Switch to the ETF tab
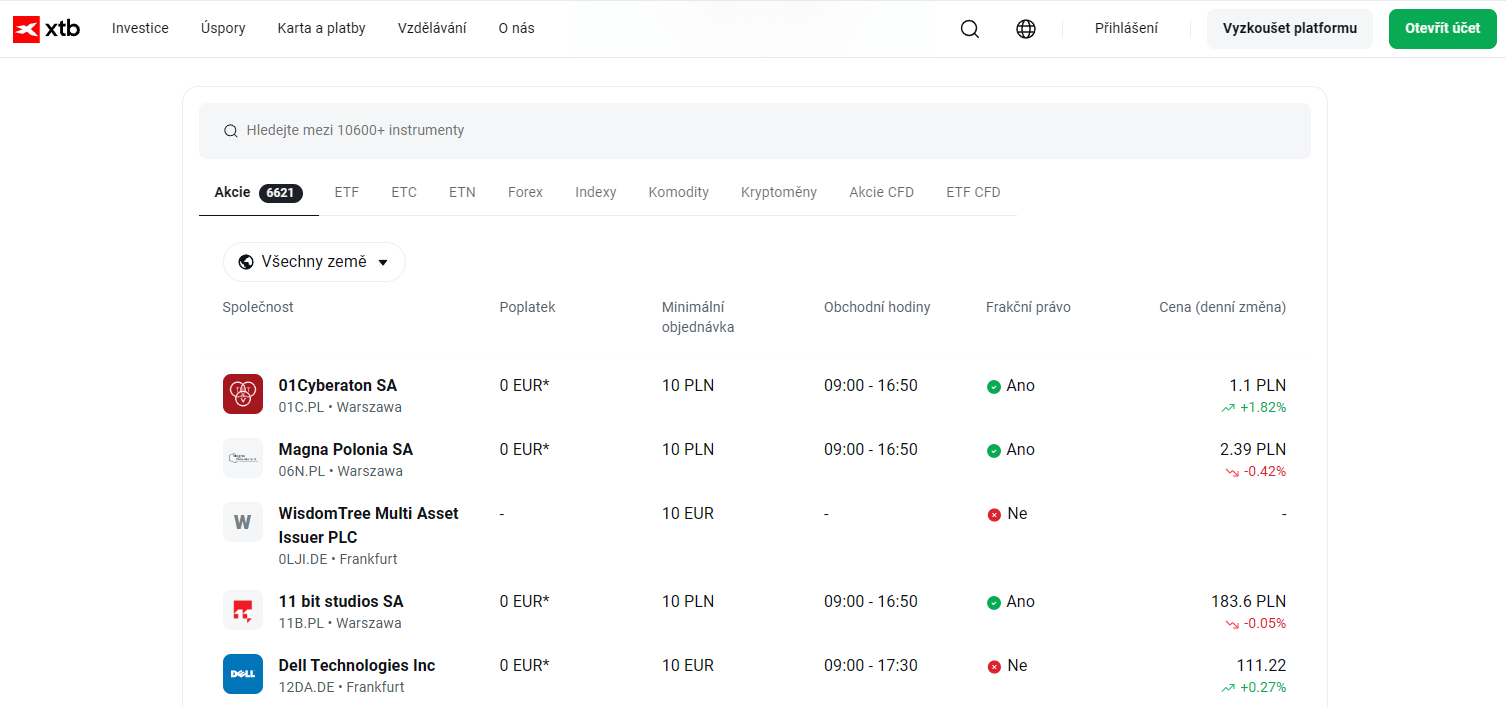The image size is (1506, 707). [x=346, y=192]
